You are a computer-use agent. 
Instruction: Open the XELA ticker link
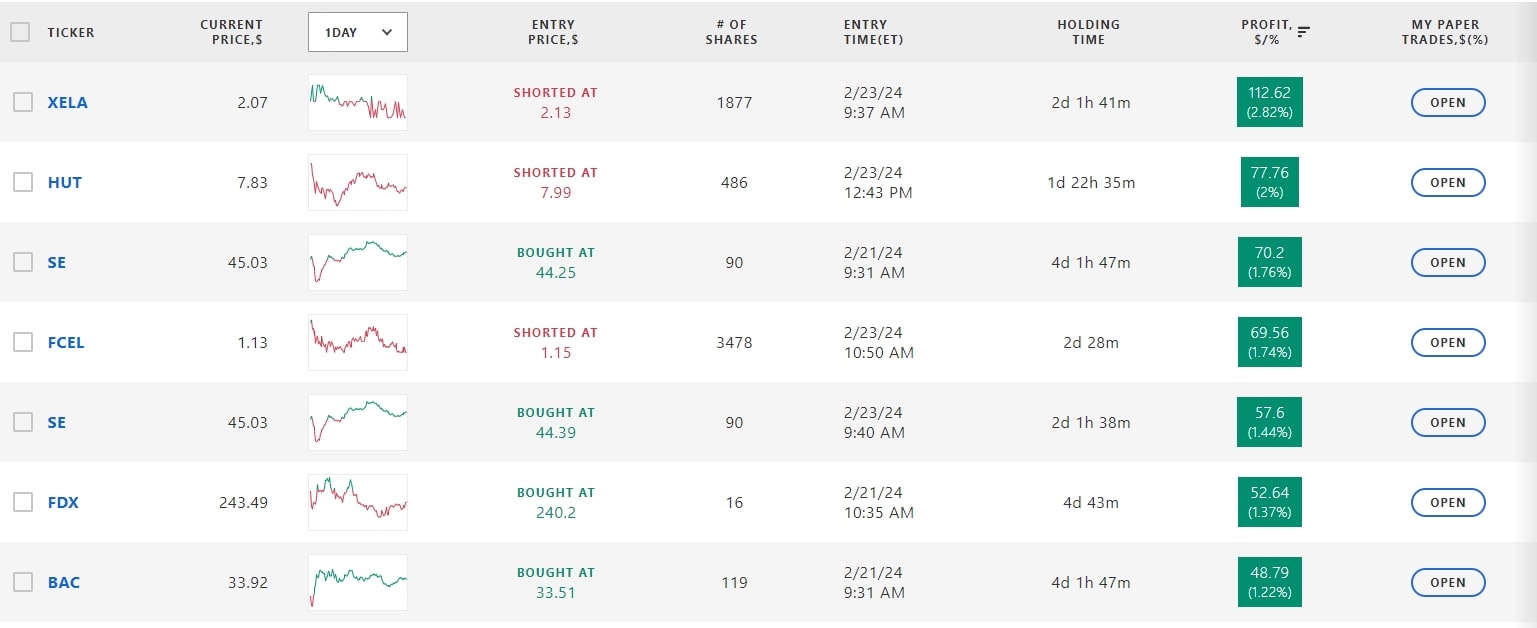[x=68, y=102]
